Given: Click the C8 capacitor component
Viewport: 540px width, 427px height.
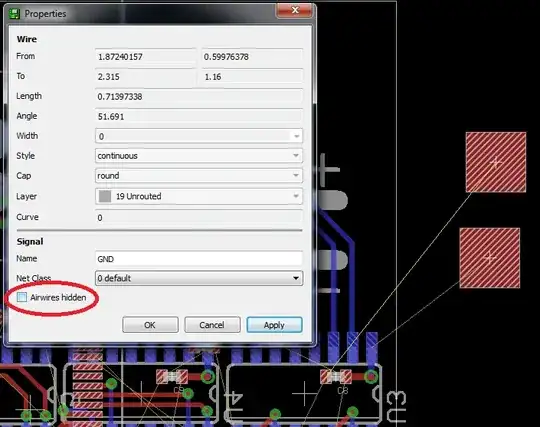Looking at the screenshot, I should tap(336, 377).
